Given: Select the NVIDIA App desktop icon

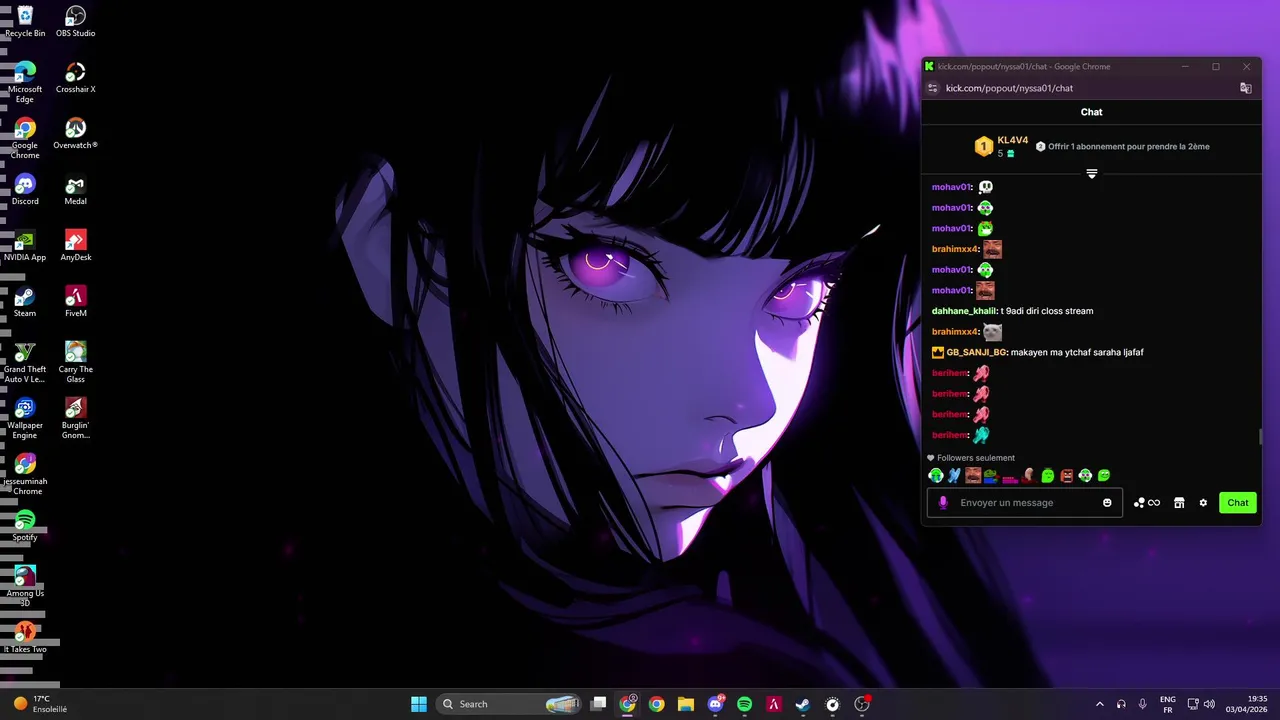Looking at the screenshot, I should (x=25, y=245).
